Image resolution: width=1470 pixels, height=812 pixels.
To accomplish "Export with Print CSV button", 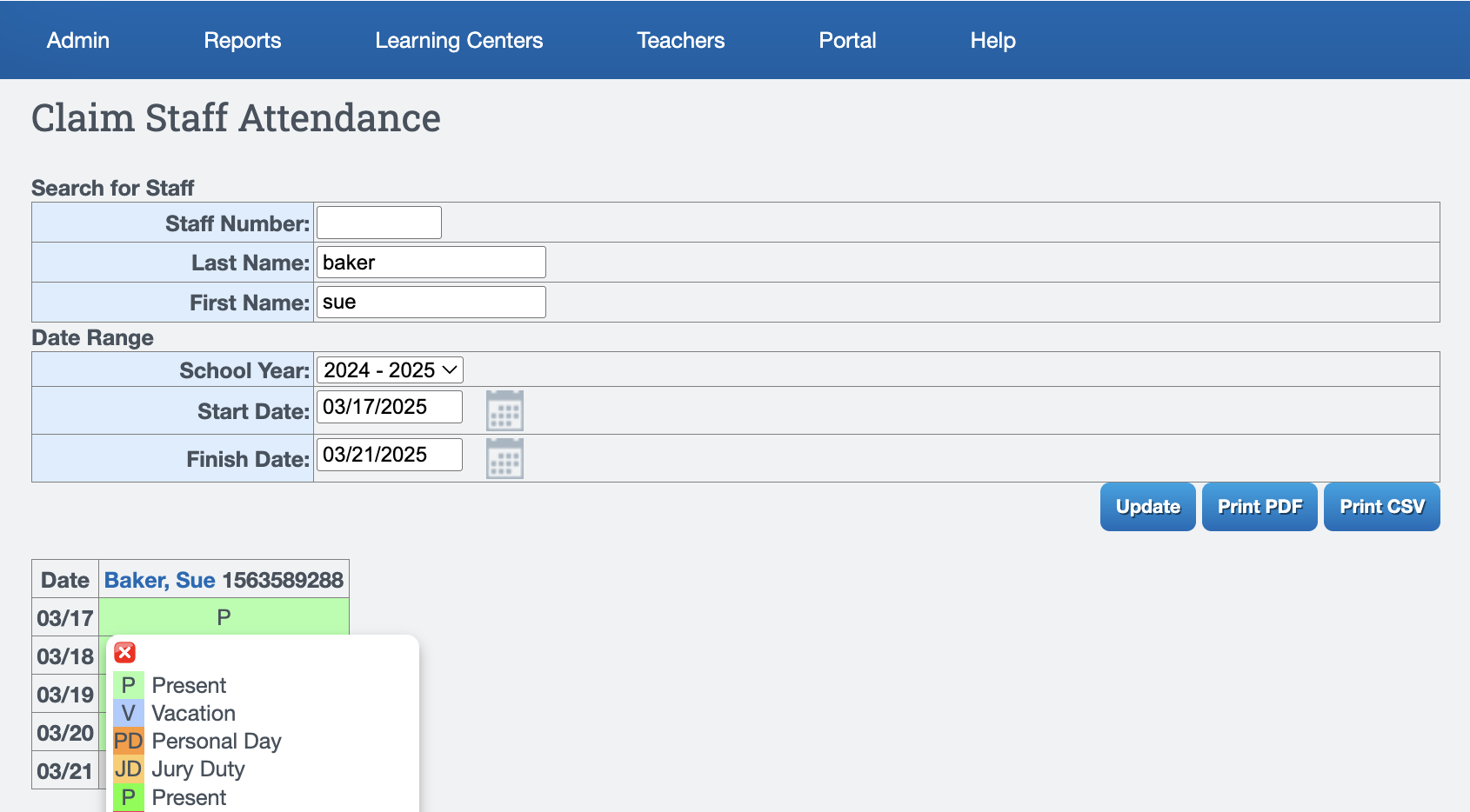I will click(x=1382, y=507).
